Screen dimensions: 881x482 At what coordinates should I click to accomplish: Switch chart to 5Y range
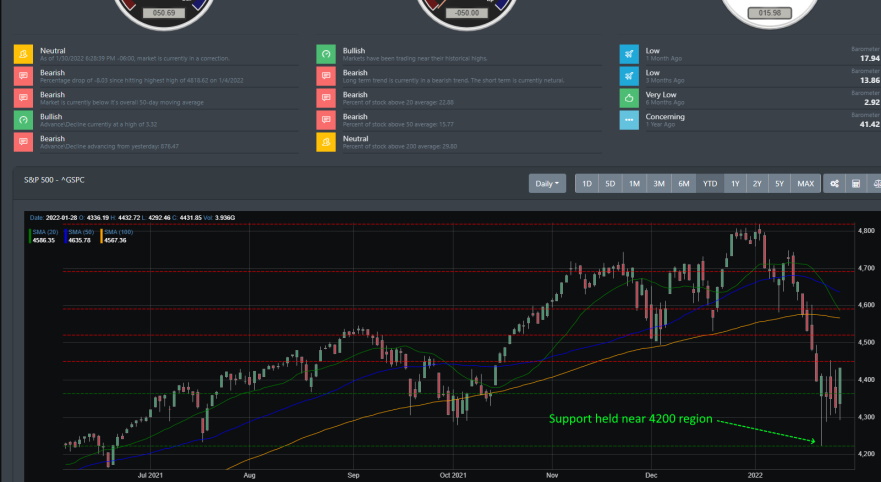coord(779,184)
